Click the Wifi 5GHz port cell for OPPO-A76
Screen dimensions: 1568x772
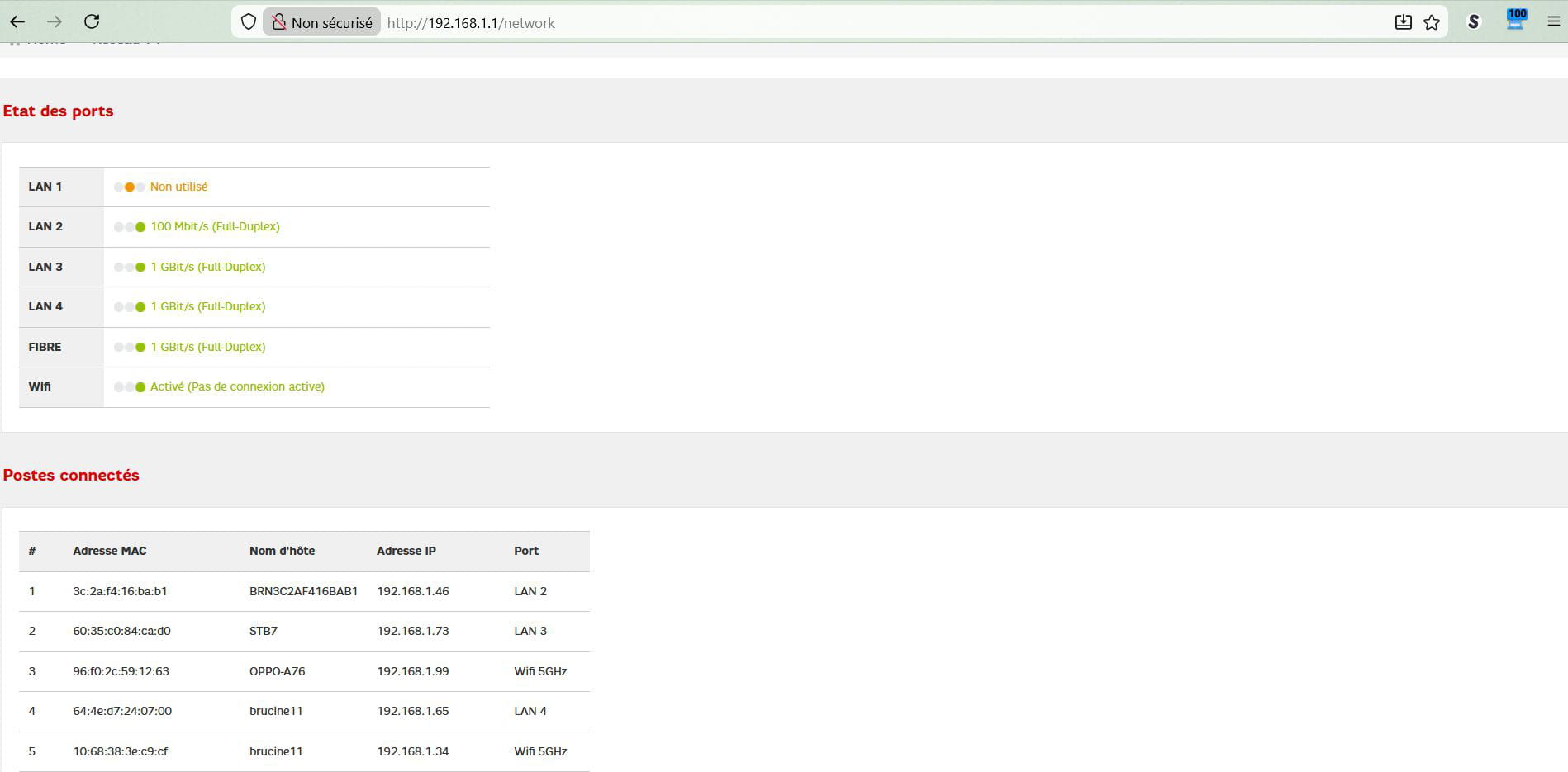click(x=540, y=671)
